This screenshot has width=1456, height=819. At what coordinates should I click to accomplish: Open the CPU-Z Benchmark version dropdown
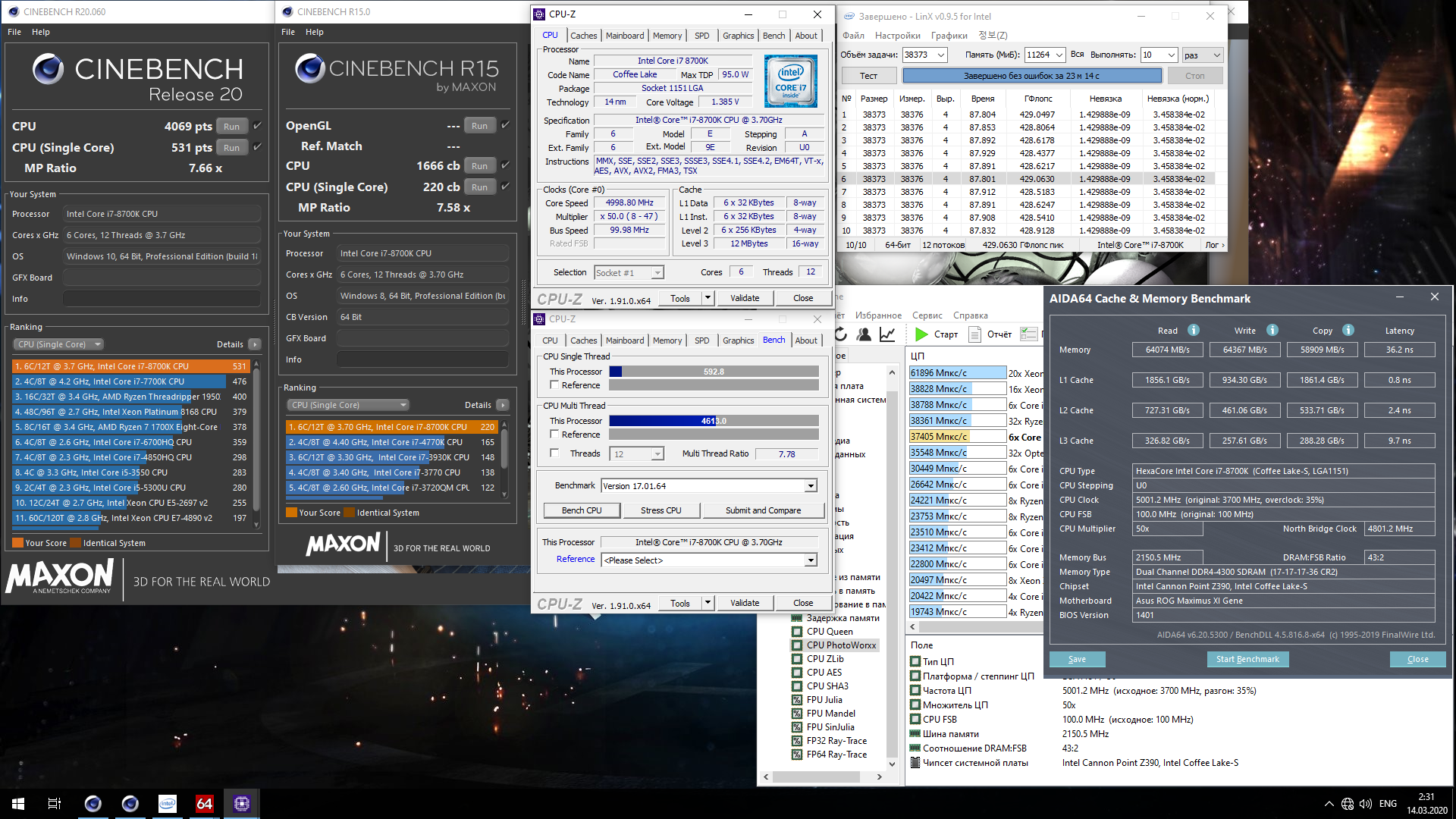click(811, 486)
